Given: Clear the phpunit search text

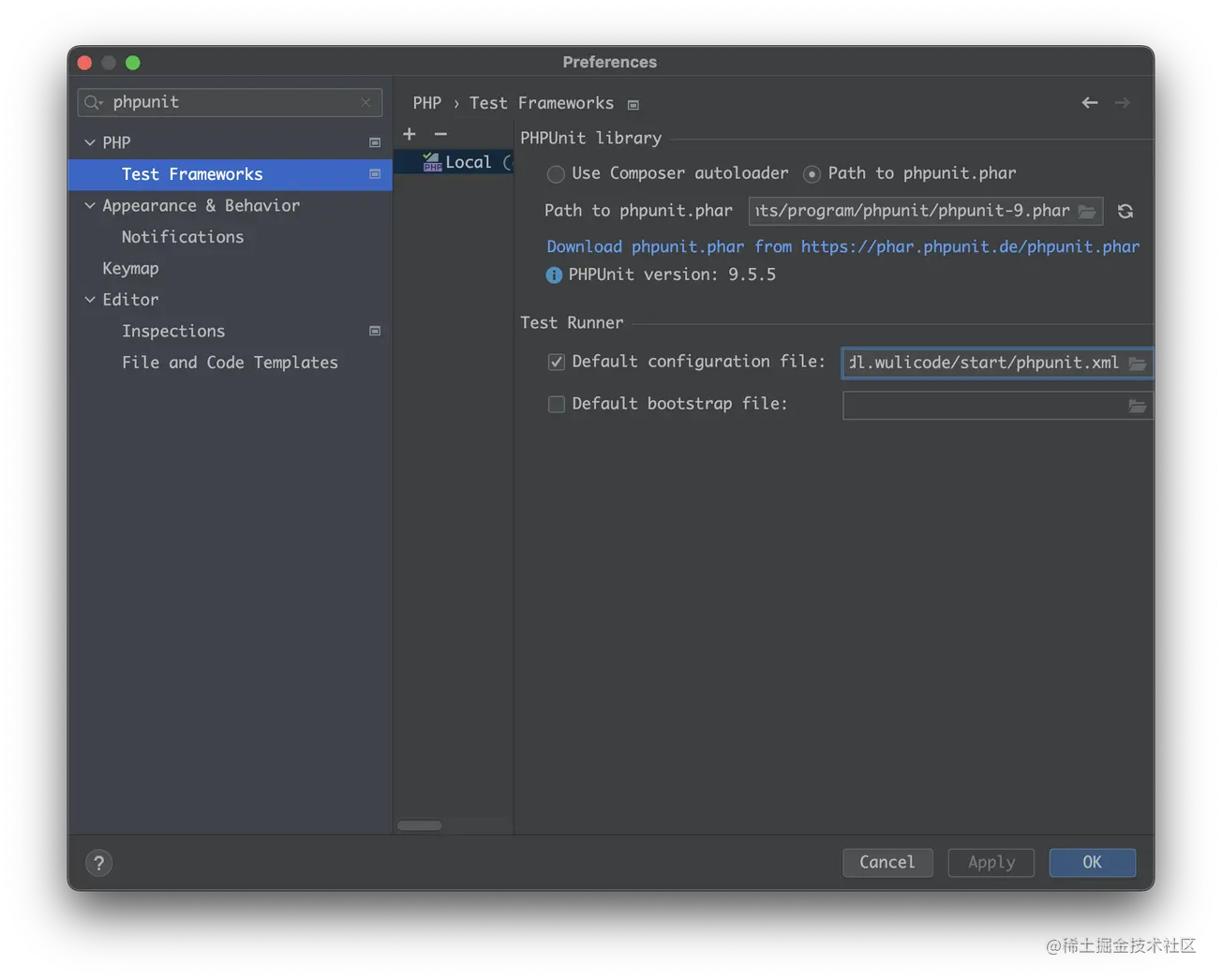Looking at the screenshot, I should pos(366,102).
